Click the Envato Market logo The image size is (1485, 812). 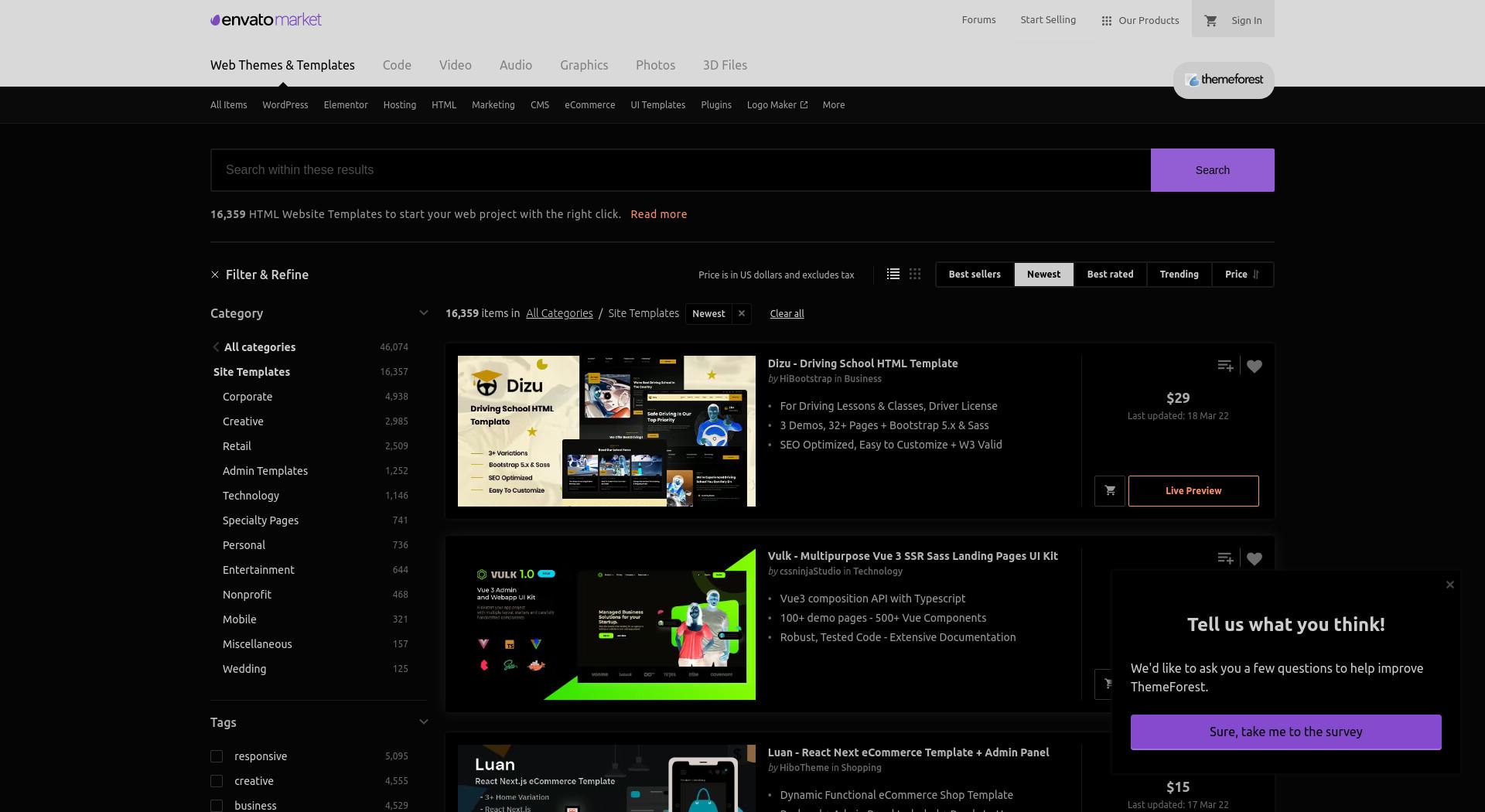tap(266, 20)
